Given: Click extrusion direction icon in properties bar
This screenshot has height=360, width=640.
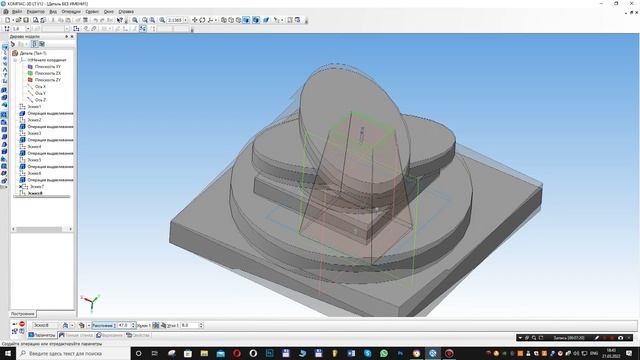Looking at the screenshot, I should click(65, 325).
